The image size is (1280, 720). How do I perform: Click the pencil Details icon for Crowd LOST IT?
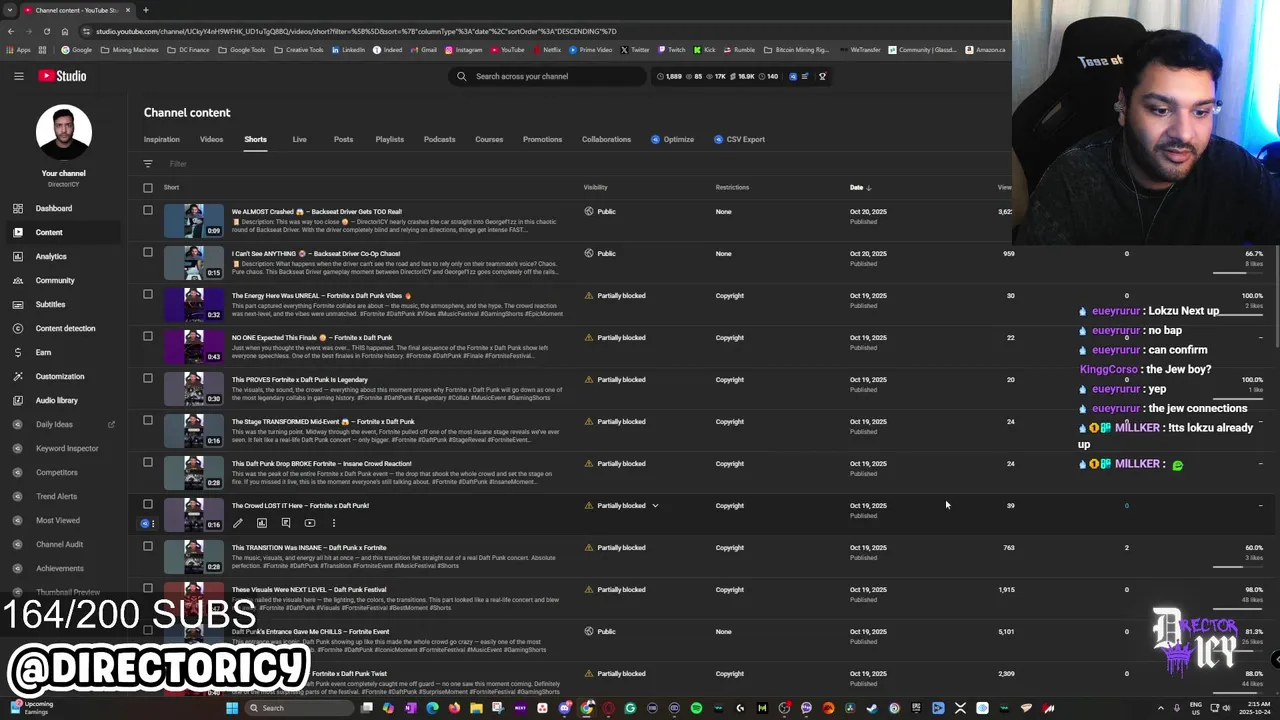(x=238, y=523)
